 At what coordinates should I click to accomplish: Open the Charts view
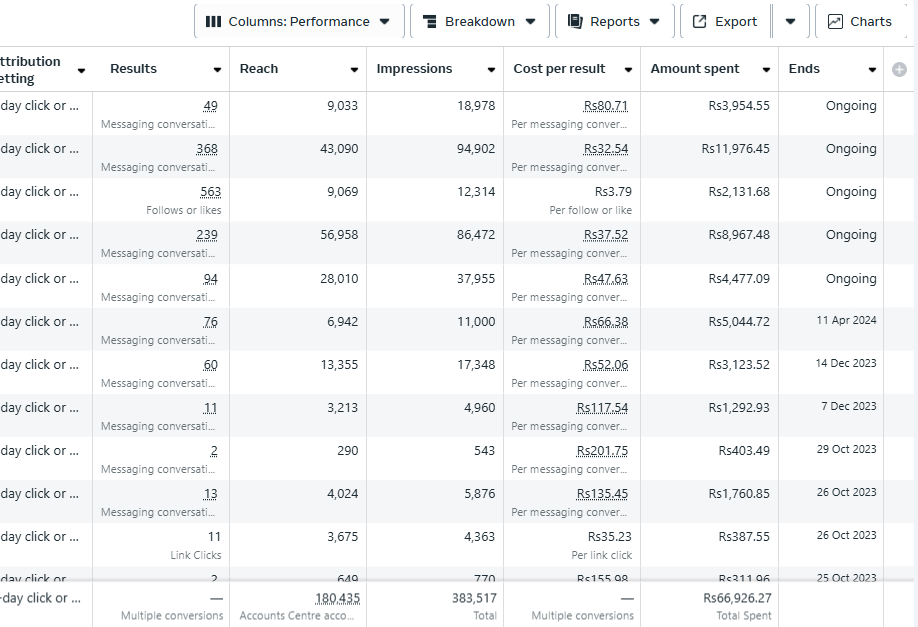pos(860,22)
